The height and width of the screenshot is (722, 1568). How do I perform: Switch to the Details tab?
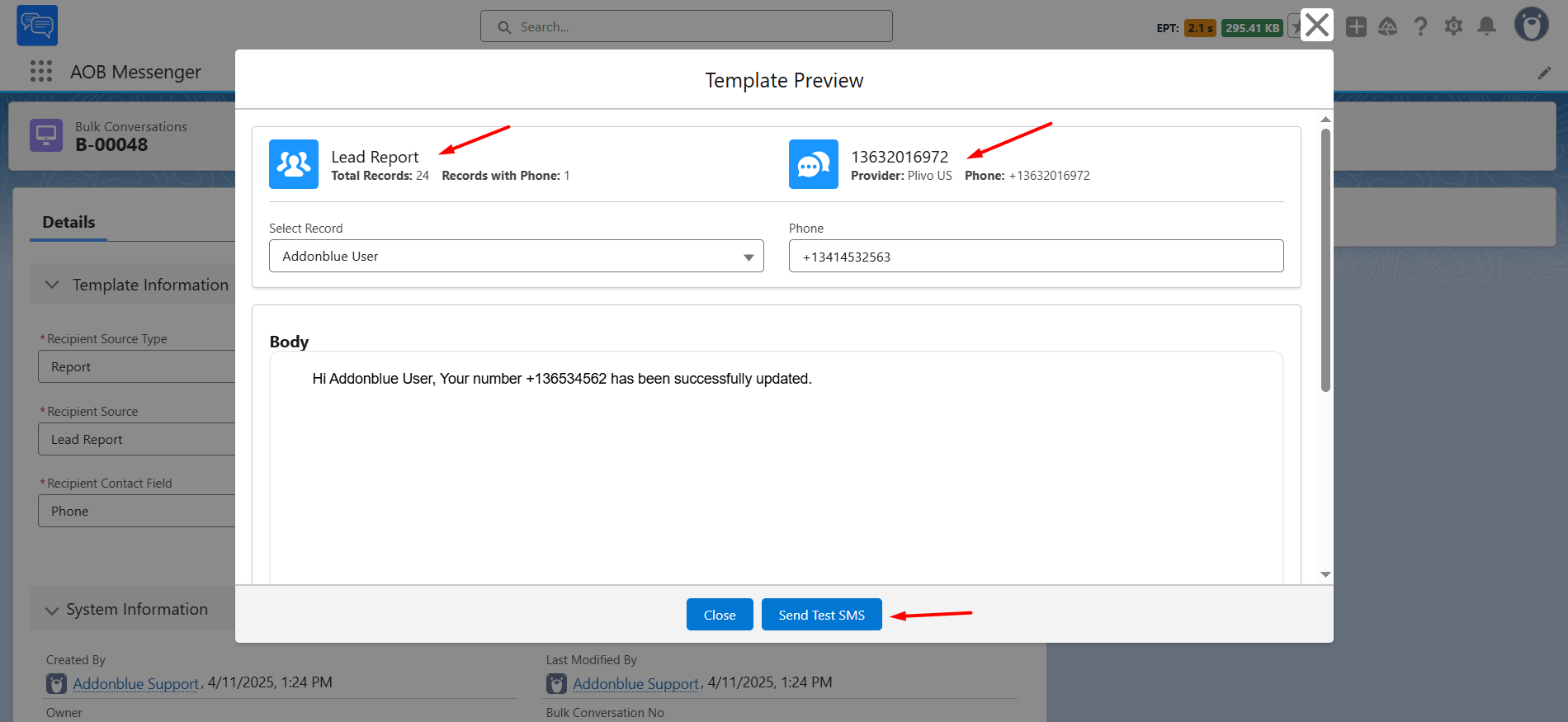click(68, 222)
